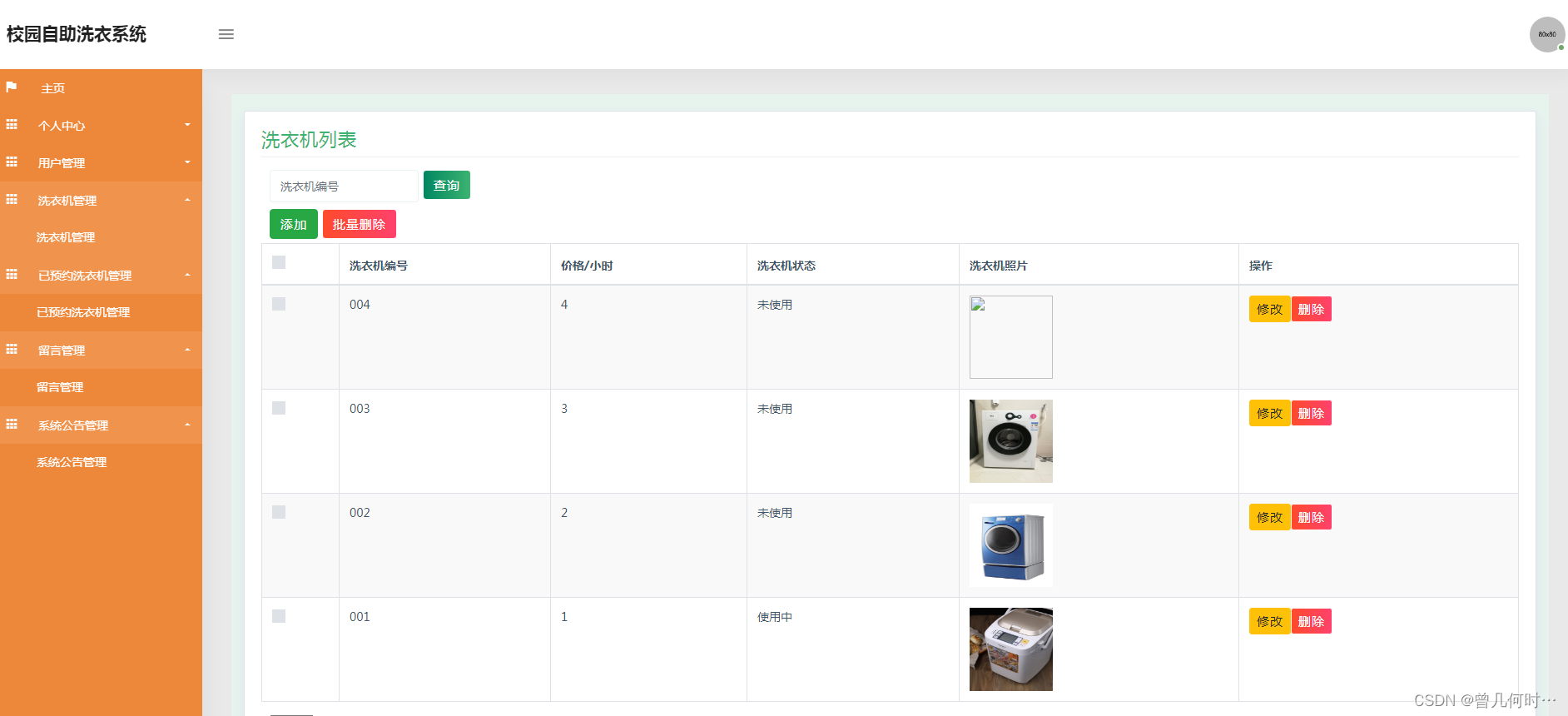Click the red 批量删除 button
The image size is (1568, 716).
pyautogui.click(x=360, y=224)
